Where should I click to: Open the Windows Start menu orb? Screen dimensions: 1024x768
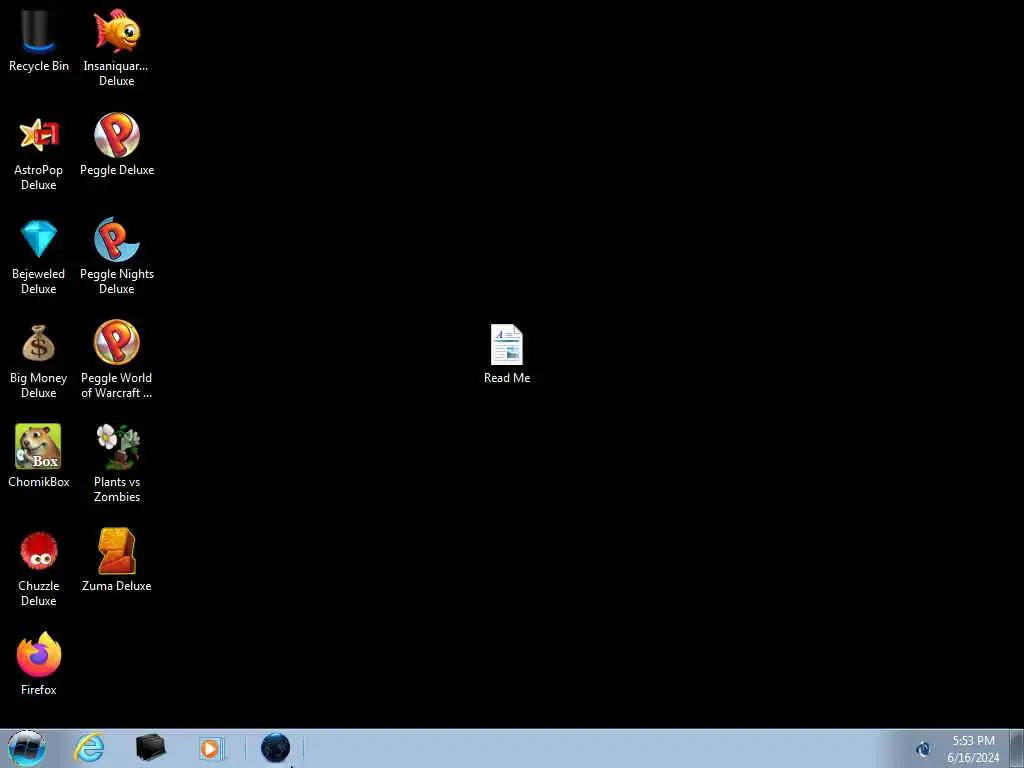(x=27, y=748)
